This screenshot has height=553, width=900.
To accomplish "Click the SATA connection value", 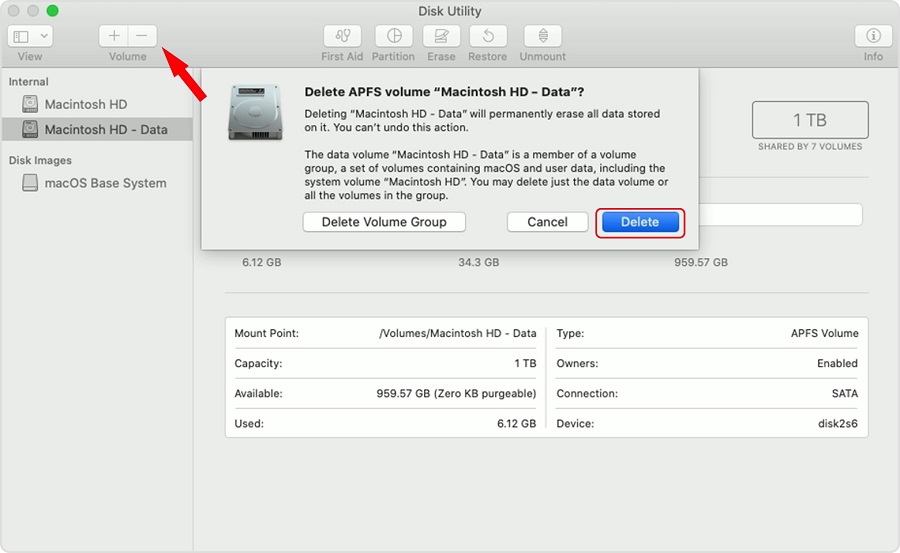I will click(x=845, y=393).
